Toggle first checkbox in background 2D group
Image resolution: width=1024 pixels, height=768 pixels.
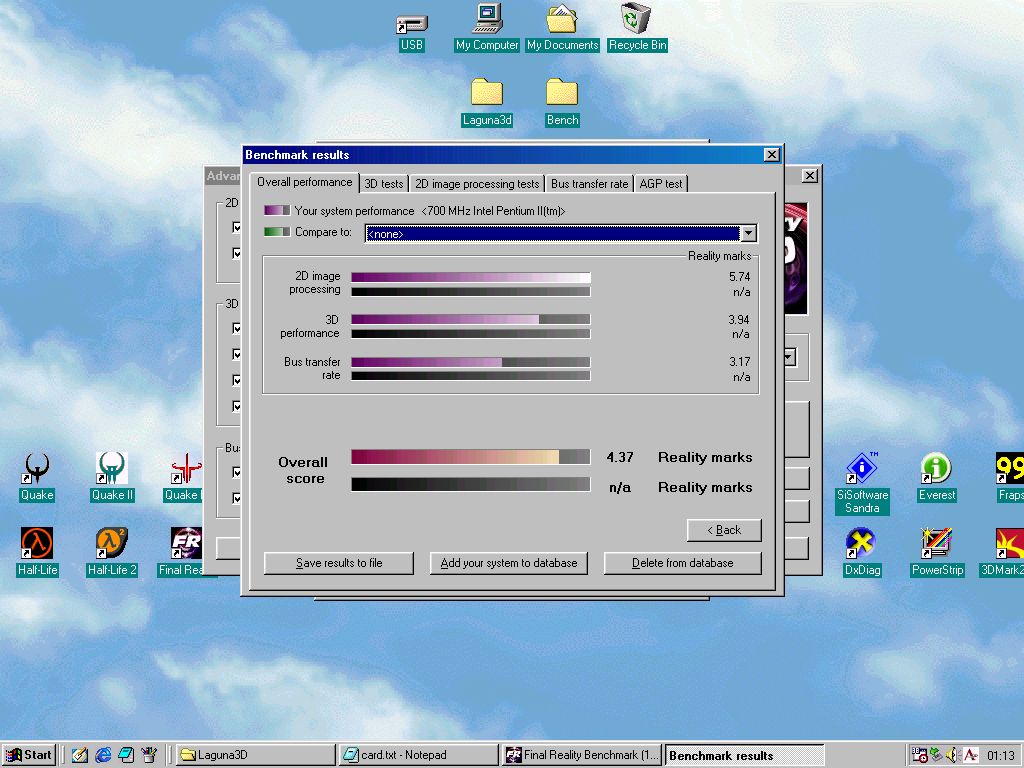click(x=236, y=228)
